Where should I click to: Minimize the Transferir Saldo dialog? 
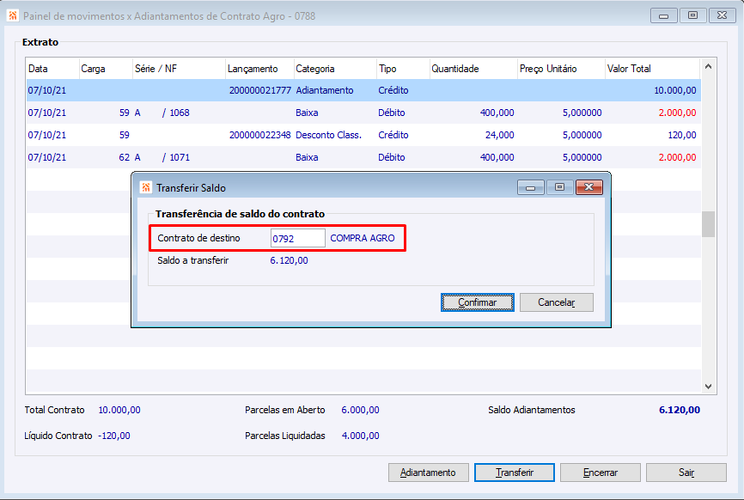[530, 187]
